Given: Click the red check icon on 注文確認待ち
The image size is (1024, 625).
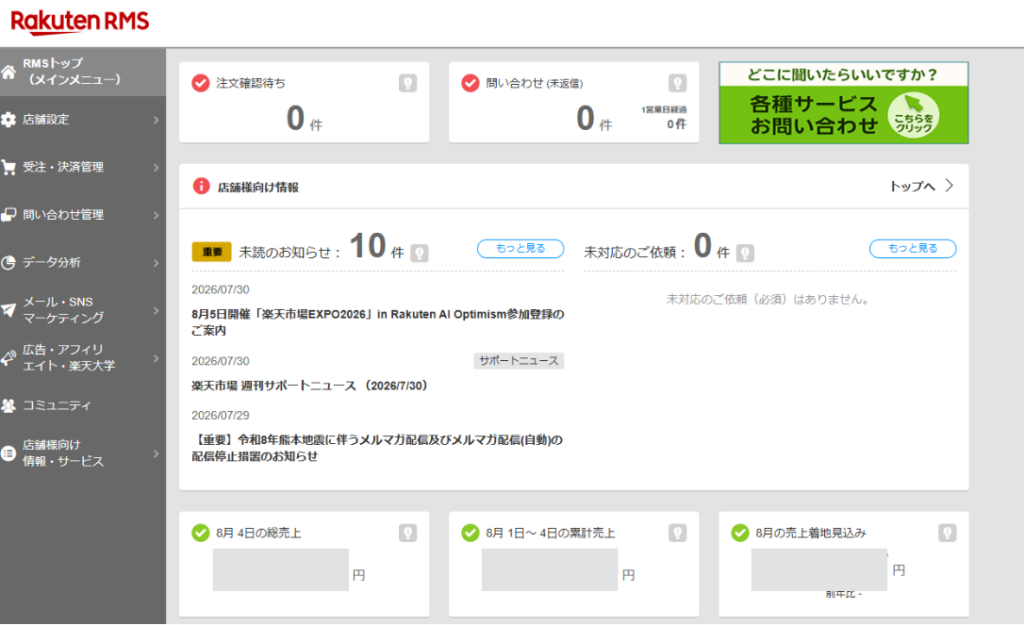Looking at the screenshot, I should pyautogui.click(x=200, y=83).
